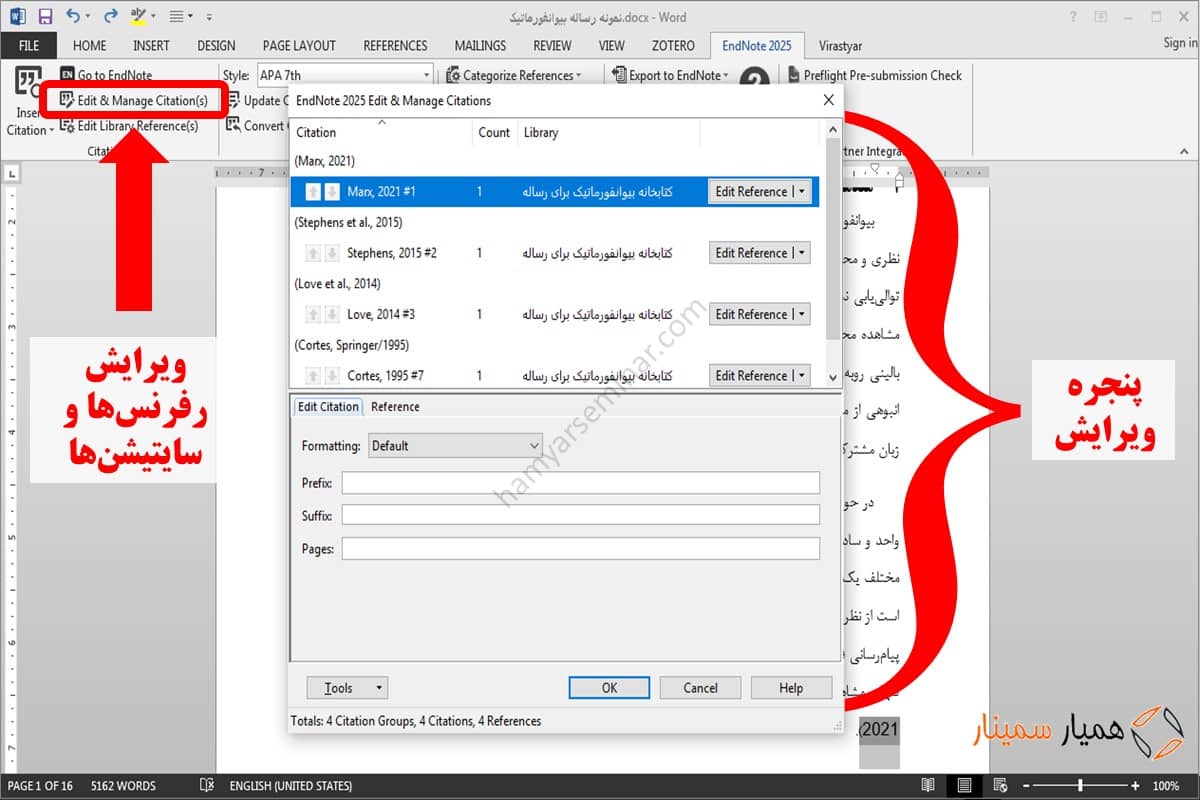
Task: Switch to the PAGE LAYOUT ribbon tab
Action: [x=299, y=45]
